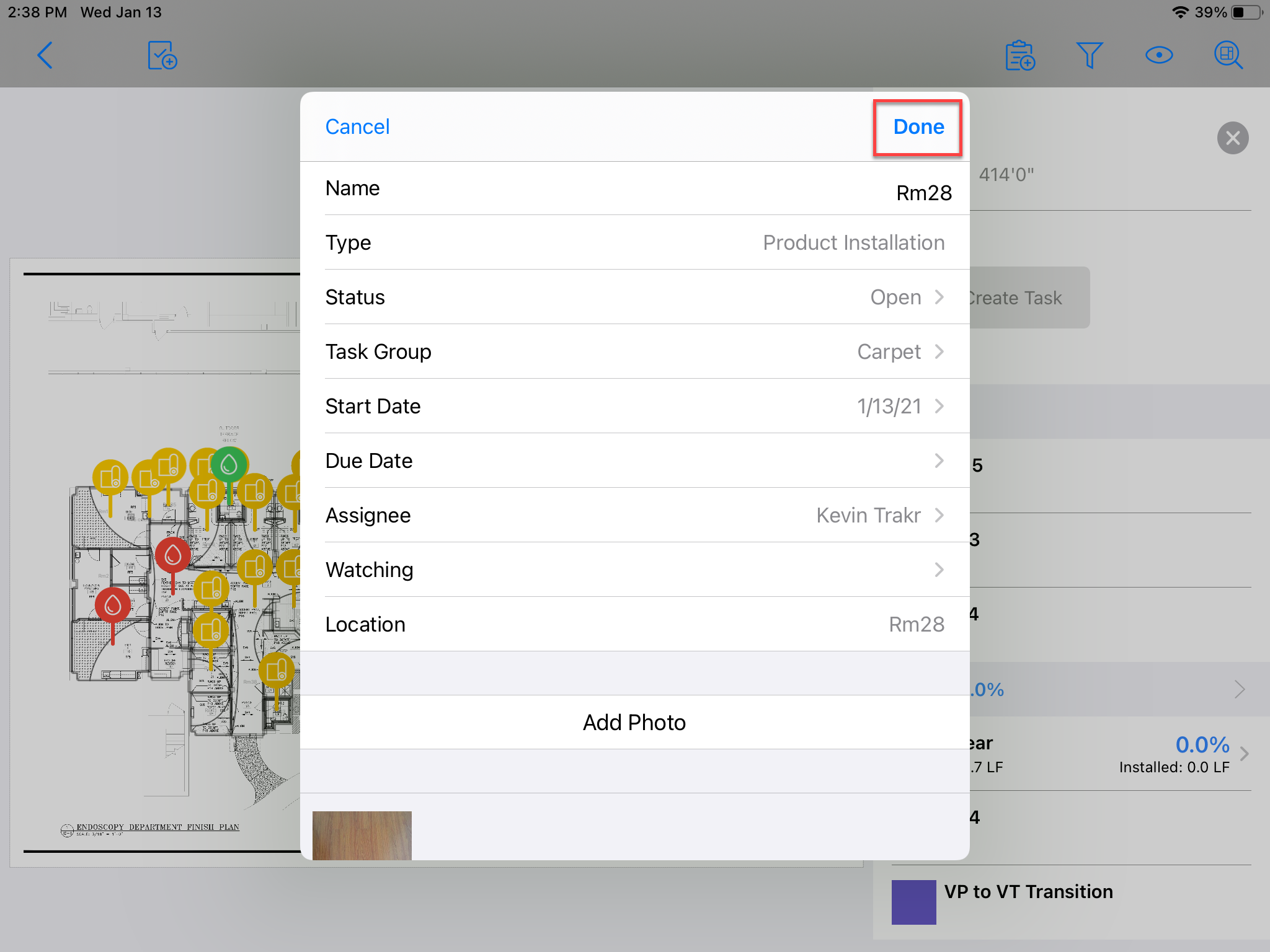Cancel the task dialog
Screen dimensions: 1270x952
(357, 126)
